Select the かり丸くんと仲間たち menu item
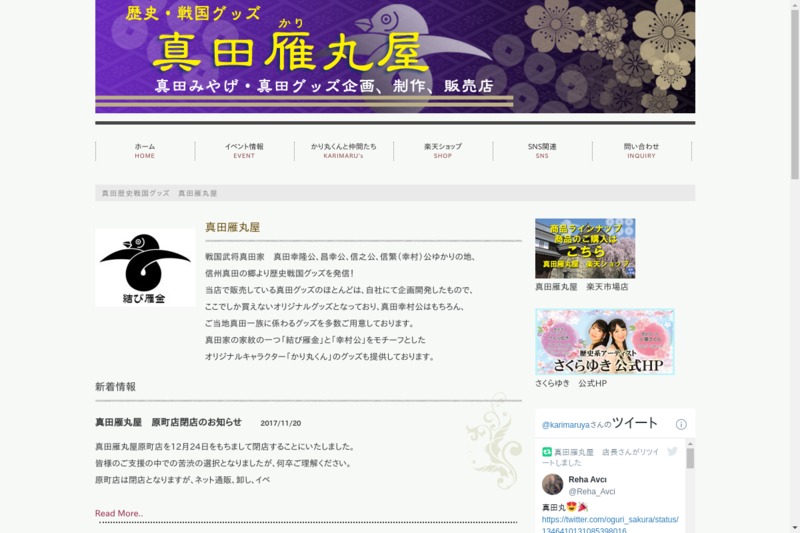 tap(343, 151)
